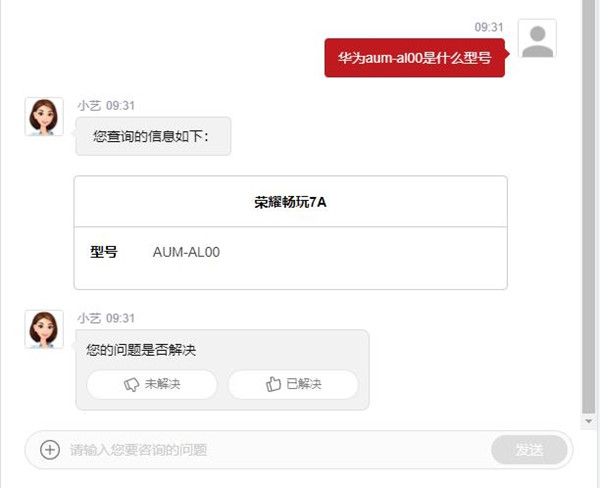Viewport: 600px width, 488px height.
Task: Click the 发送 send button
Action: (x=529, y=450)
